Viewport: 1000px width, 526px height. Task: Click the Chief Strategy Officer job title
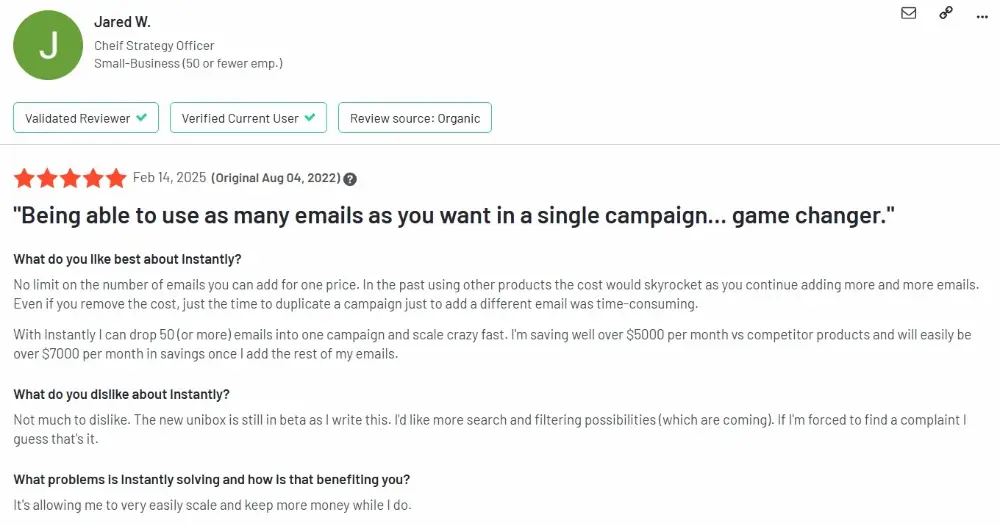(154, 46)
